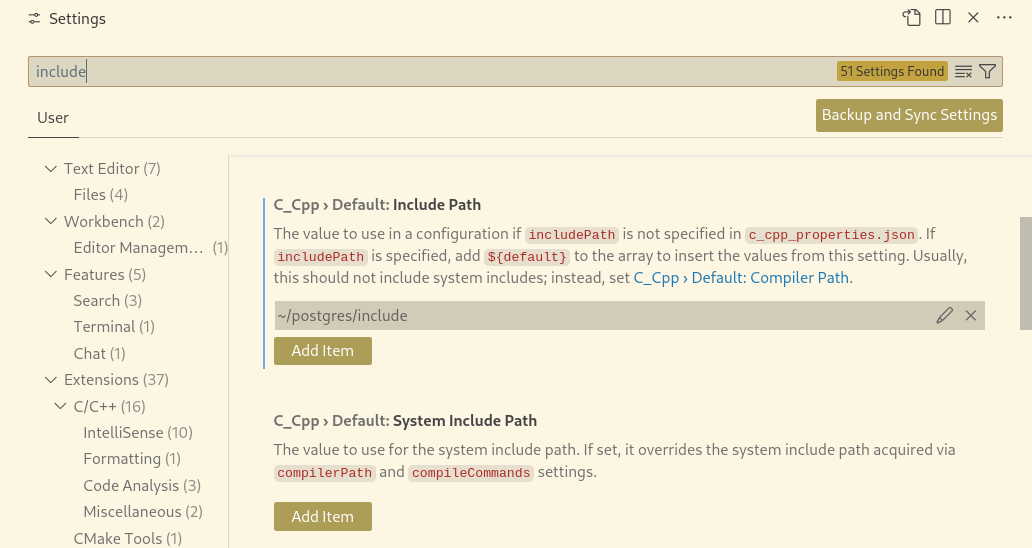Edit the ~/postgres/include path item

[x=945, y=316]
